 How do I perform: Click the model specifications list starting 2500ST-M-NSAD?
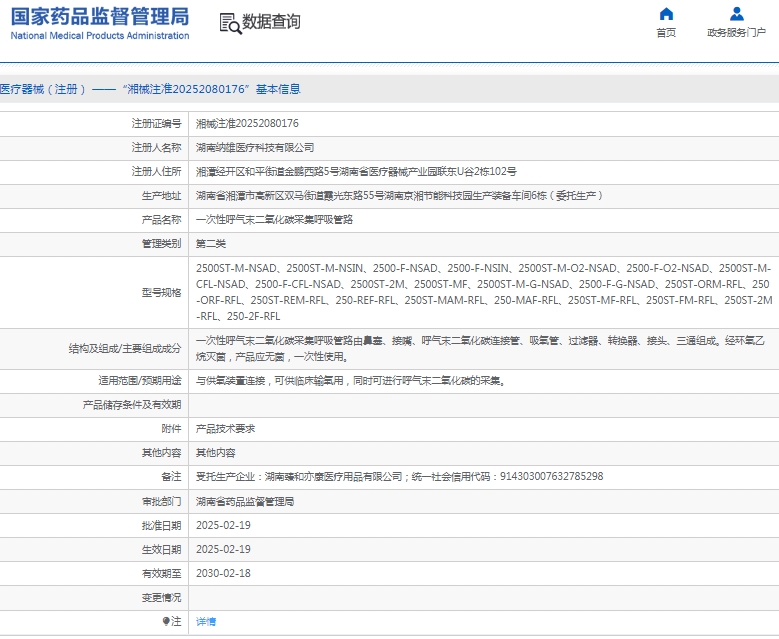pos(484,292)
